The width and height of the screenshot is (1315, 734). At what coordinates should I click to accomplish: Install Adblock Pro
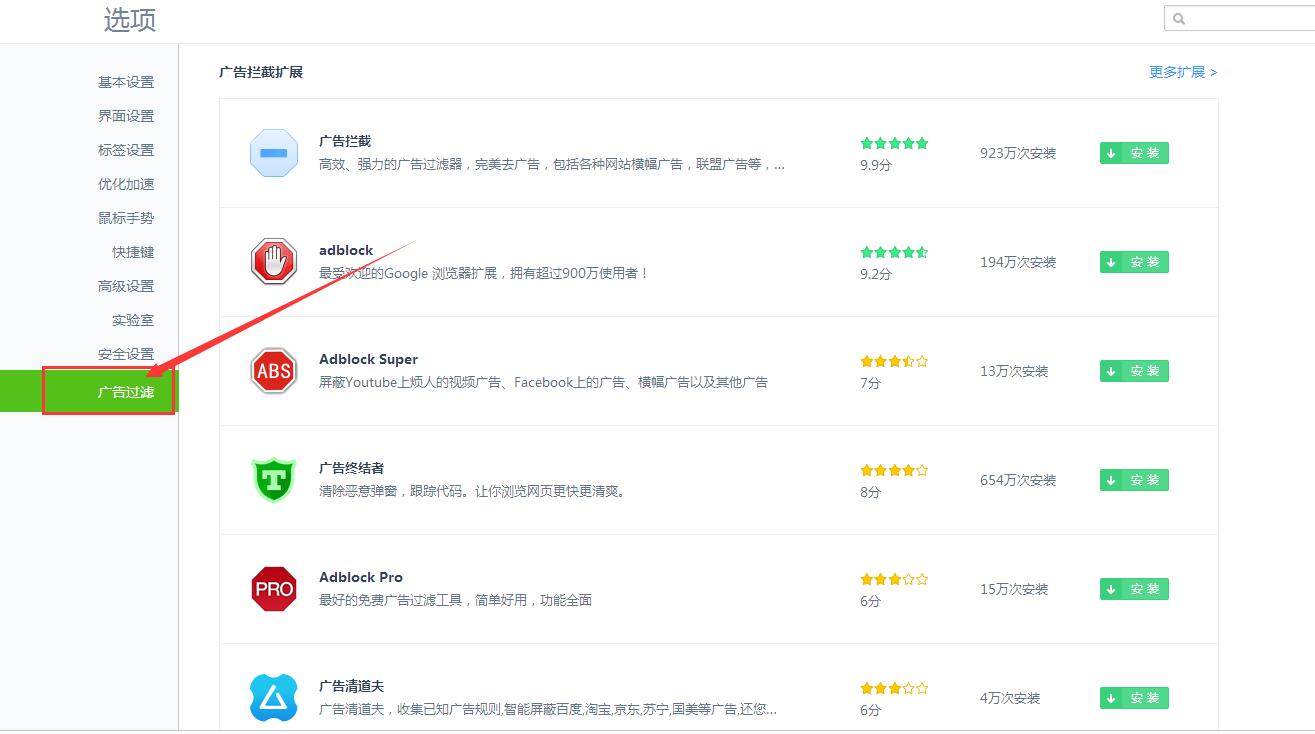[x=1133, y=589]
